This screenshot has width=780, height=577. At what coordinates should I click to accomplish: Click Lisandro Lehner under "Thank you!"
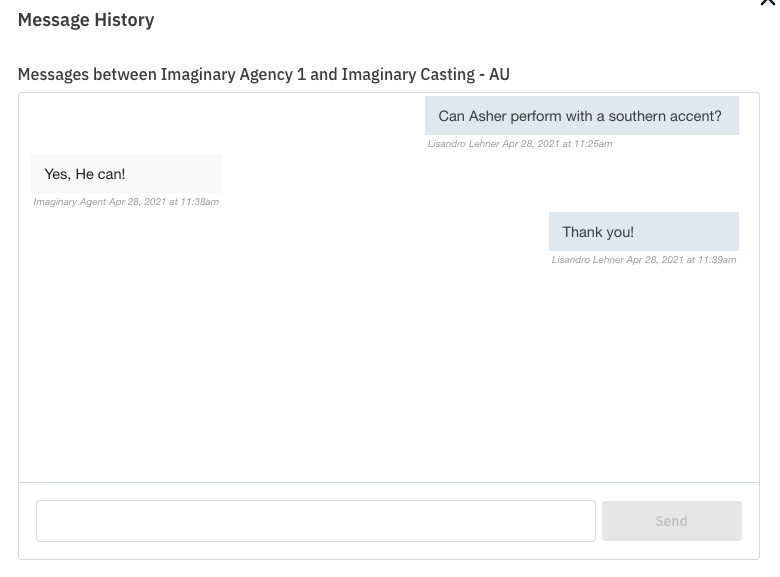coord(587,260)
